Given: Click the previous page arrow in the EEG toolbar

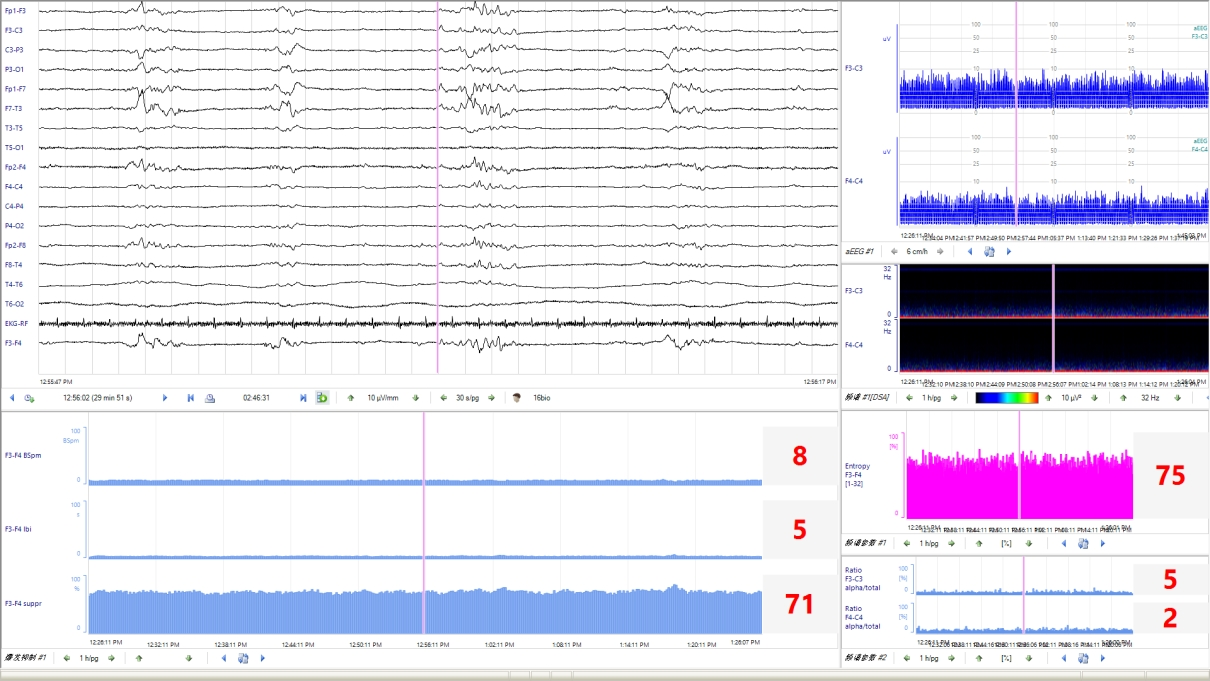Looking at the screenshot, I should [12, 397].
